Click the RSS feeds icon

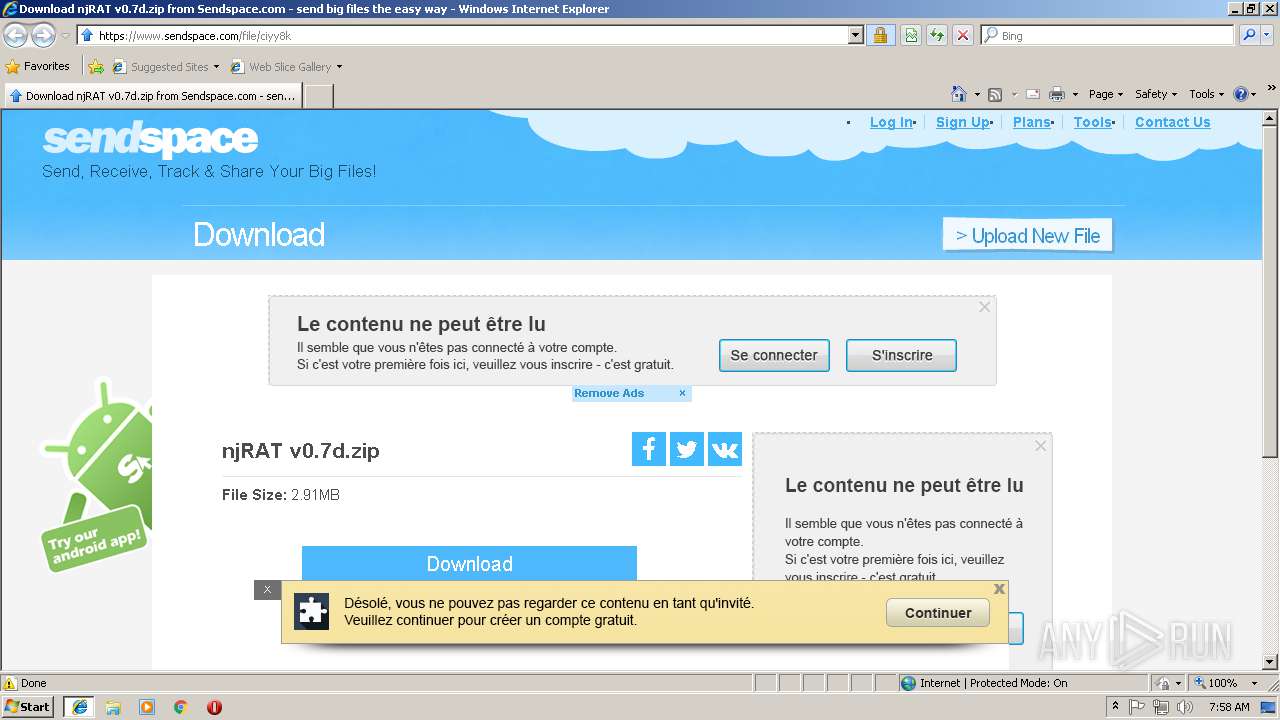[995, 94]
